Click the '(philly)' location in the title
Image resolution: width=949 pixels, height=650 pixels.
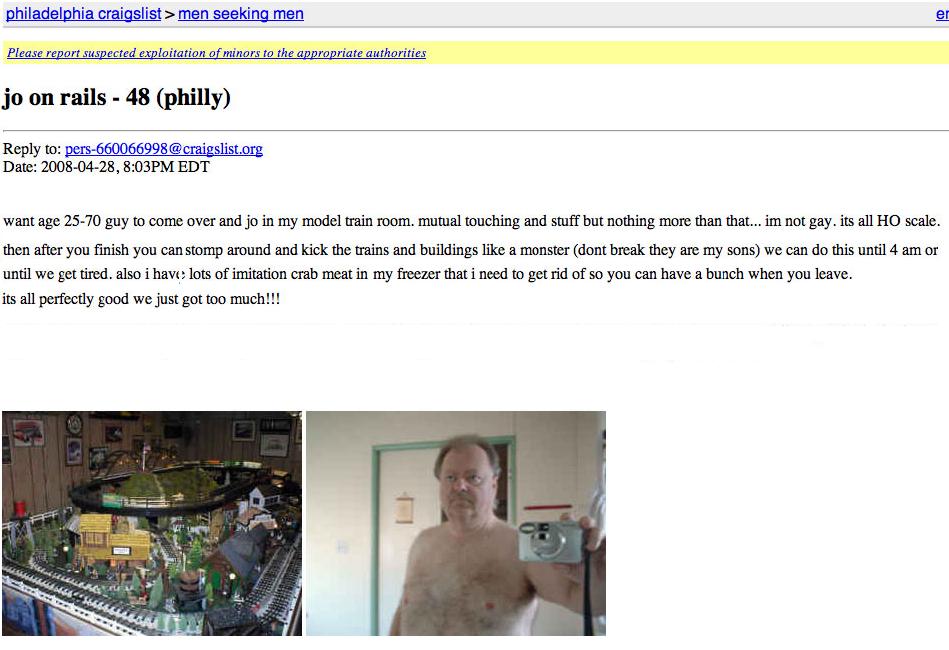tap(194, 97)
